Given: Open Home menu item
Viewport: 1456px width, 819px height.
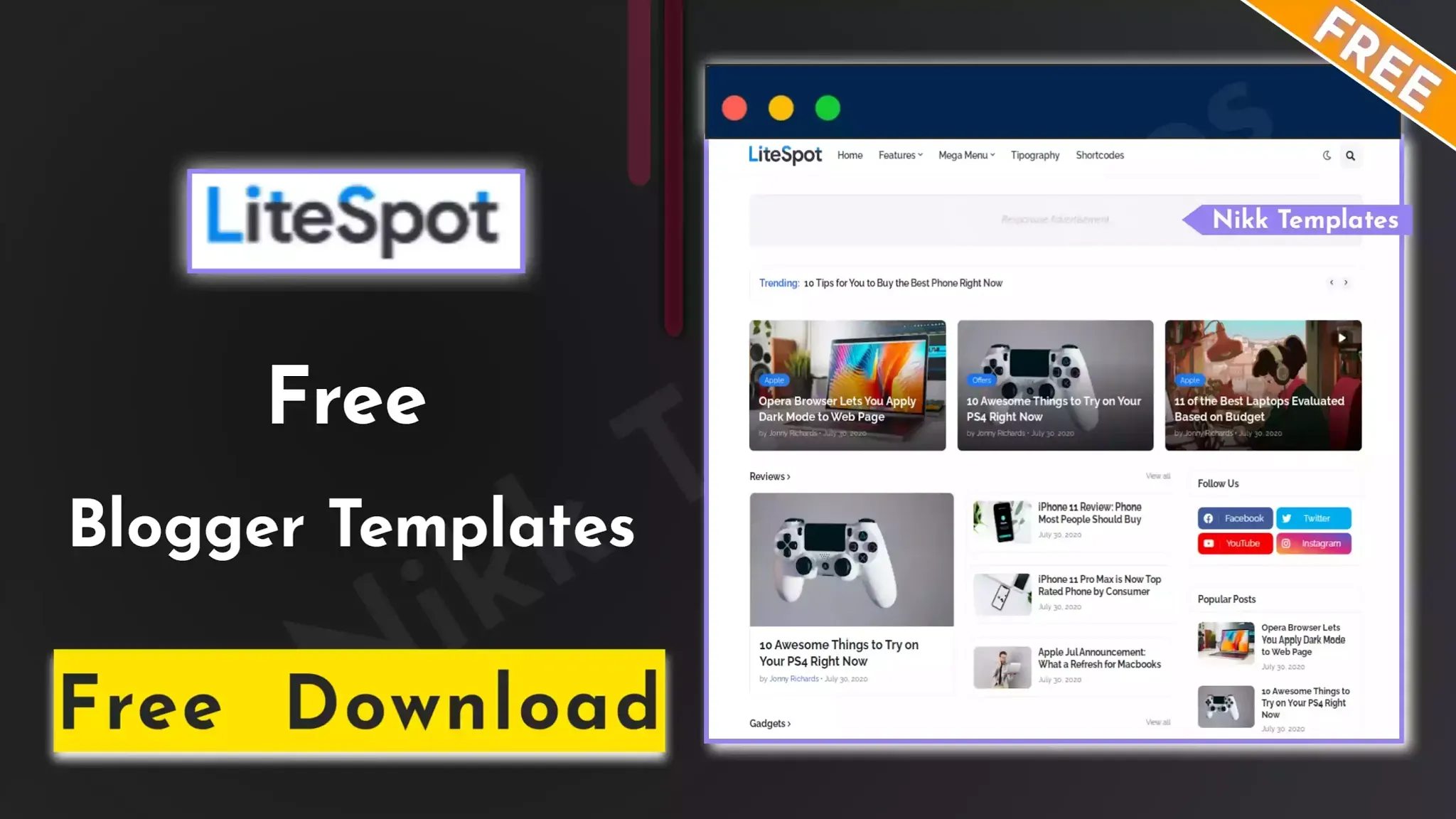Looking at the screenshot, I should [x=850, y=155].
